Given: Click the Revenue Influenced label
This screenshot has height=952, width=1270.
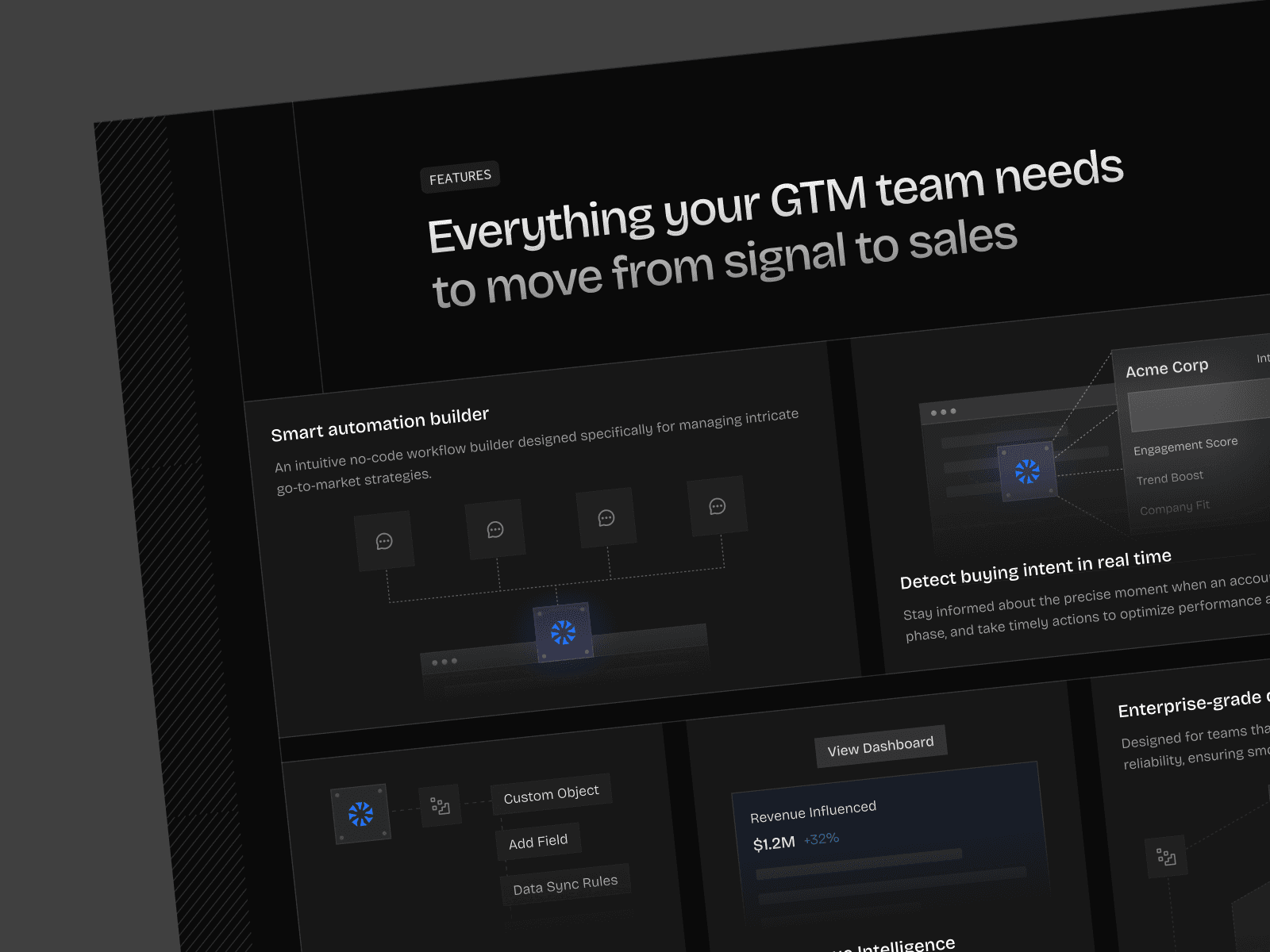Looking at the screenshot, I should tap(814, 812).
